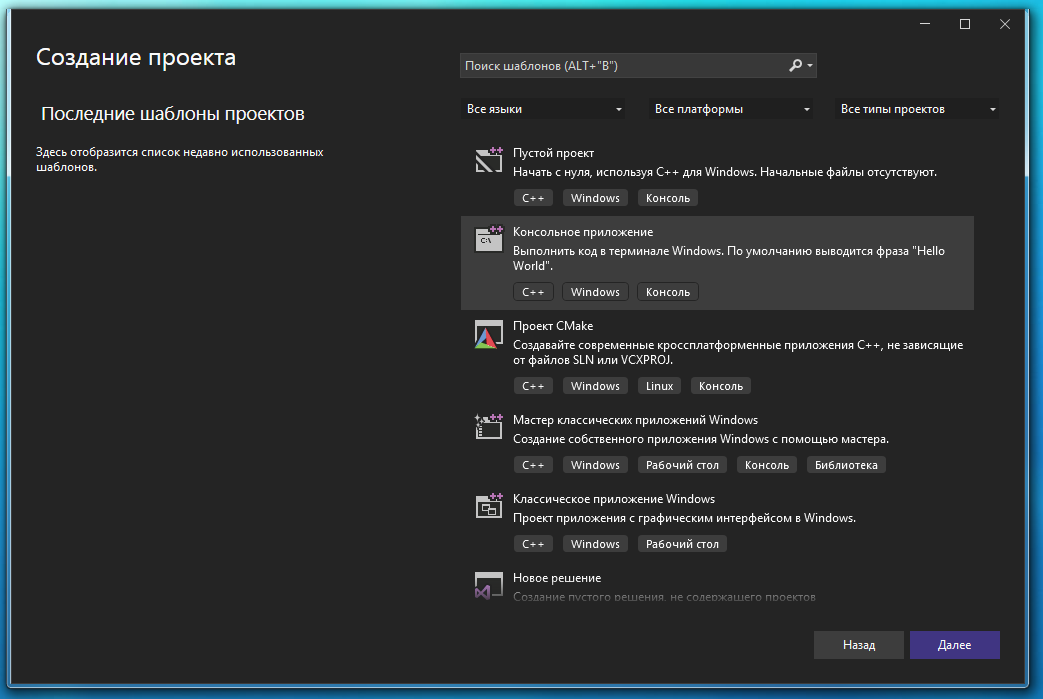Select the Empty Project (Пустой проект) icon
Image resolution: width=1043 pixels, height=699 pixels.
489,160
